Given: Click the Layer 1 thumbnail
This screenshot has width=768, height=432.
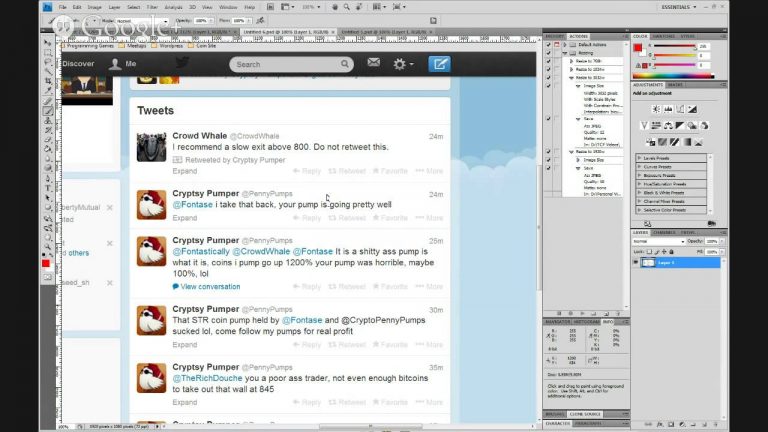Looking at the screenshot, I should click(x=648, y=263).
